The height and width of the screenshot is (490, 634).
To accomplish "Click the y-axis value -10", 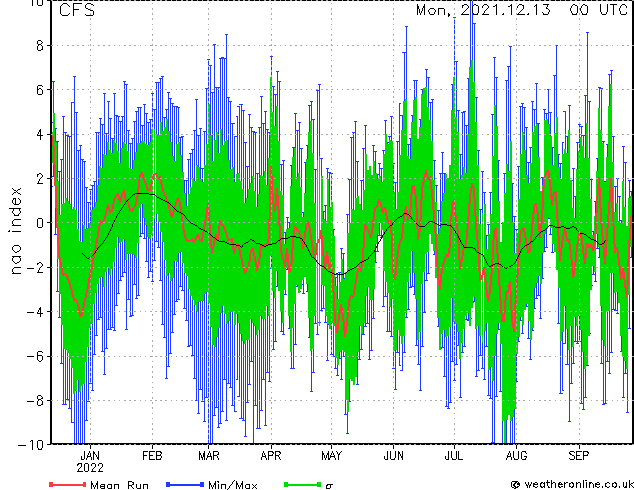I will pos(31,444).
